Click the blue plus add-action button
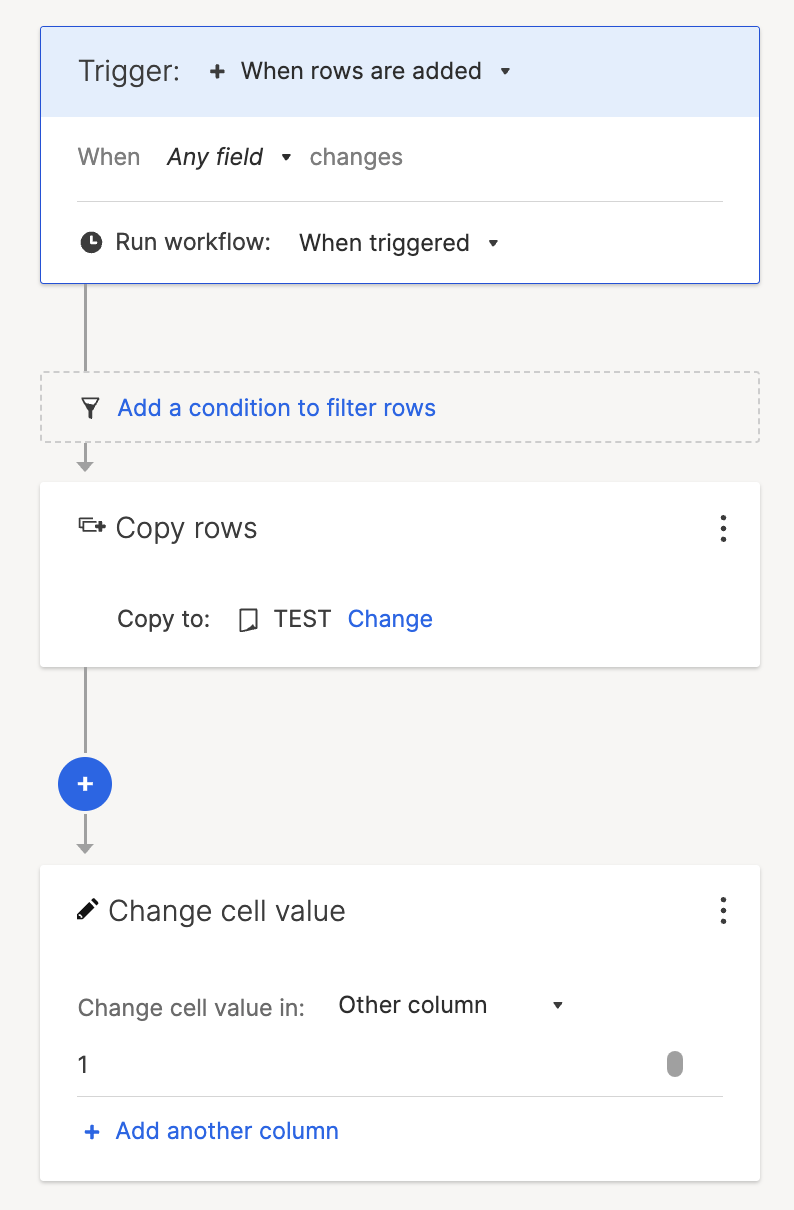 pyautogui.click(x=85, y=785)
